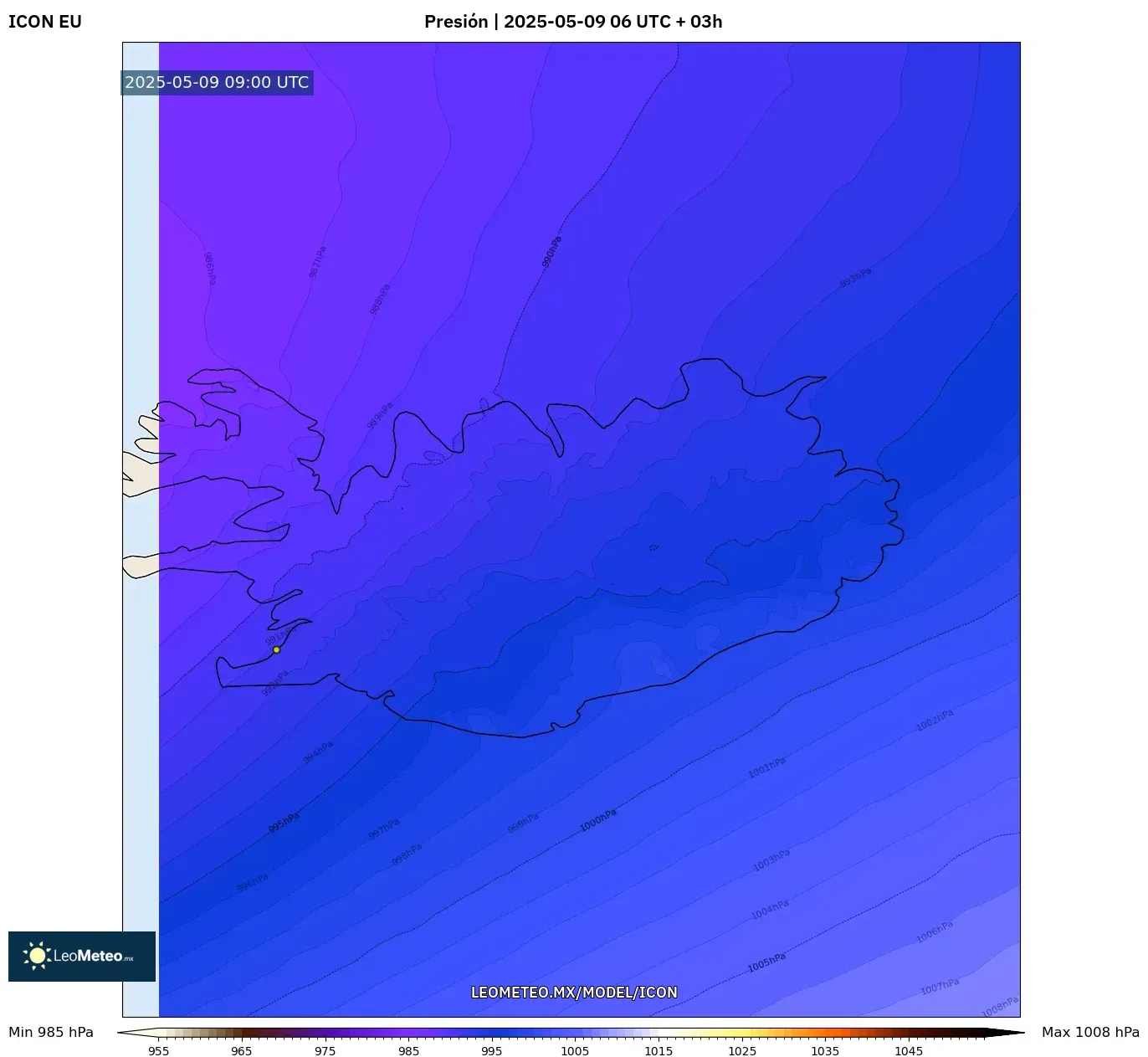Click the 995 color scale label
Viewport: 1148px width, 1057px height.
(x=492, y=1051)
